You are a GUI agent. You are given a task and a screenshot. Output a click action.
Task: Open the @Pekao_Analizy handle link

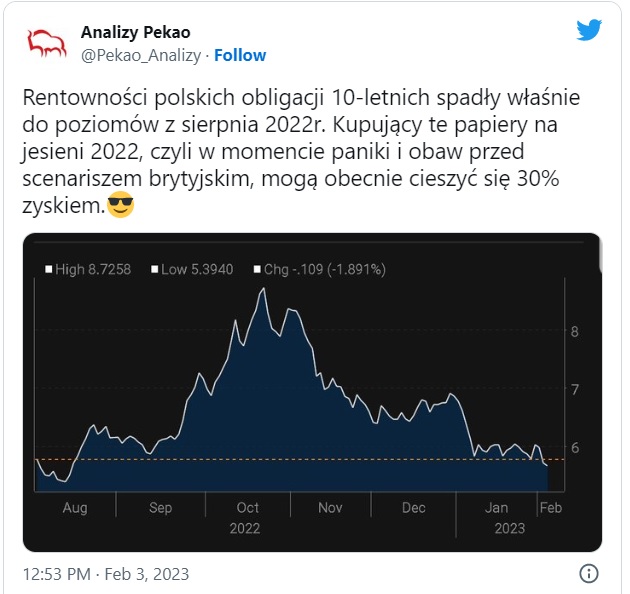(x=141, y=55)
